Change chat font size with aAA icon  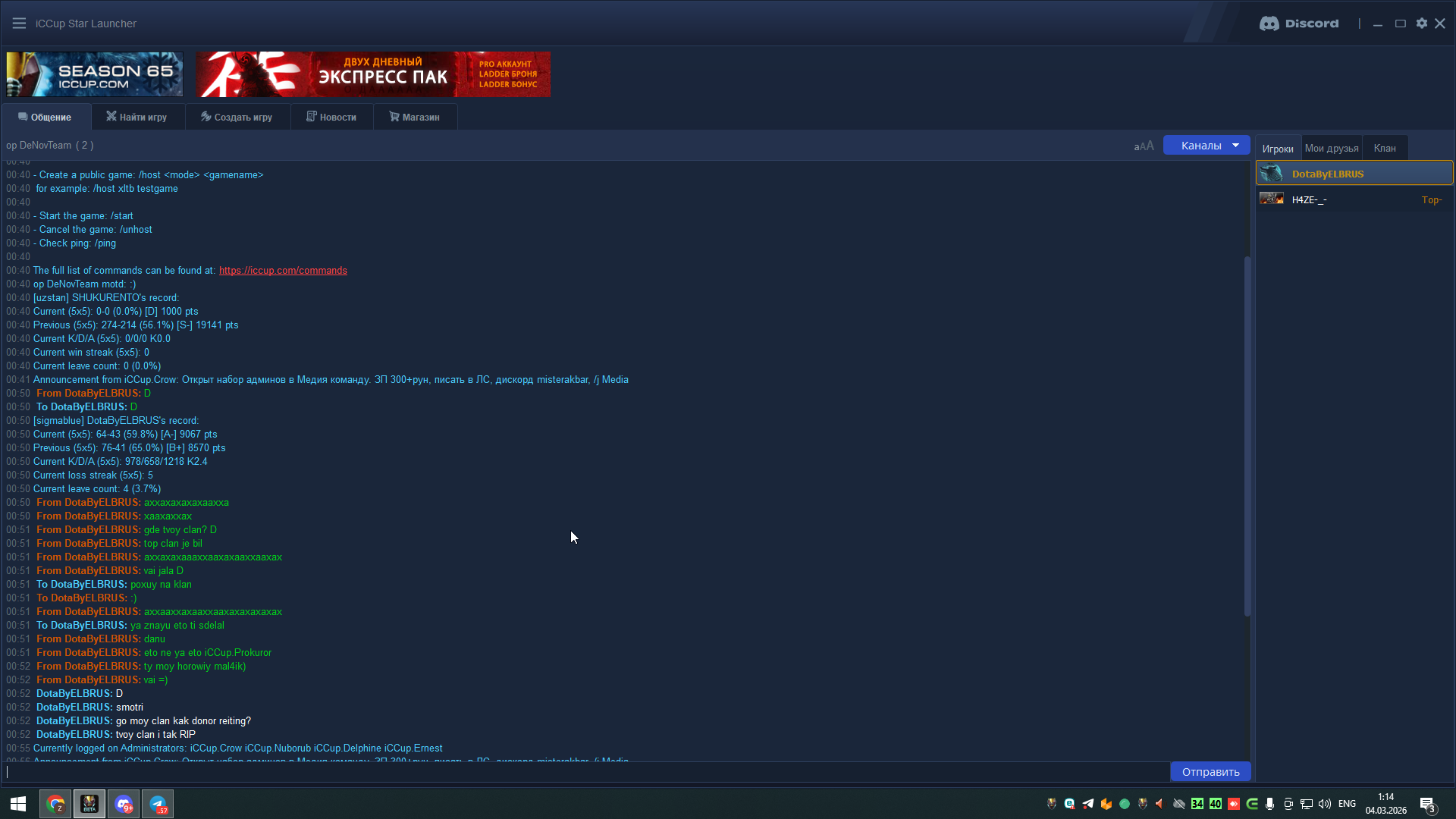click(x=1144, y=146)
